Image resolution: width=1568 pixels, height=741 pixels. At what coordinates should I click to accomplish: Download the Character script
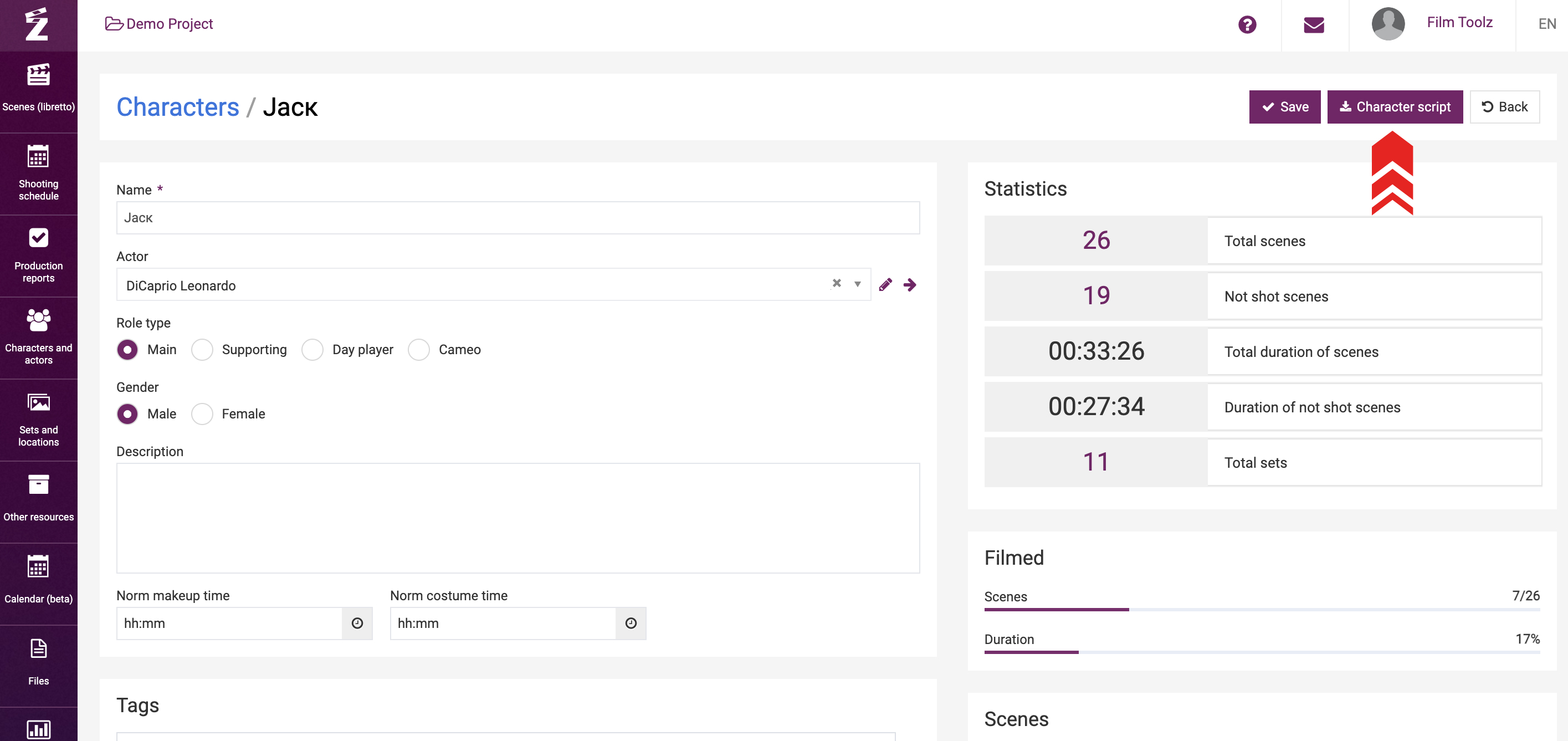(1395, 106)
